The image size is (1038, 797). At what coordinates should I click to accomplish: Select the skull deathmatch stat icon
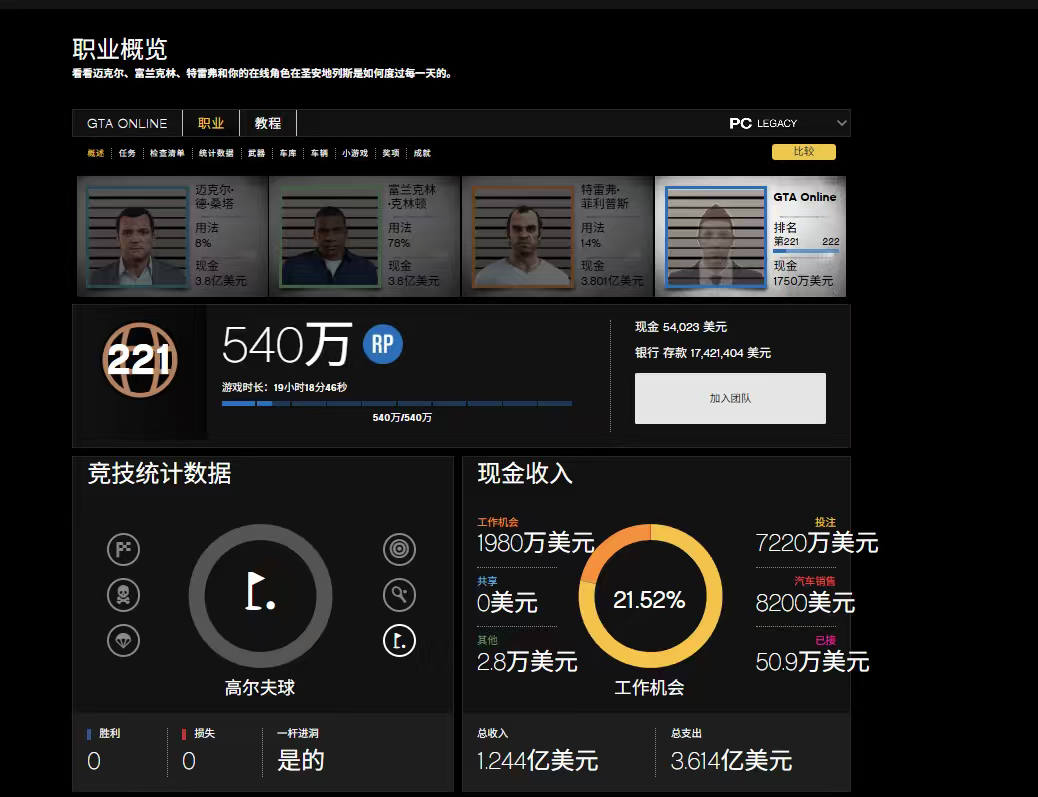point(124,596)
